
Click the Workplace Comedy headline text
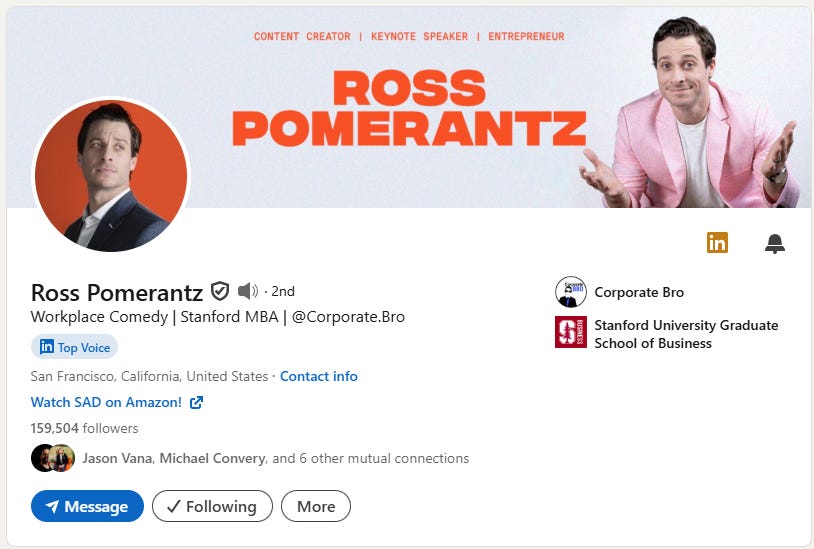[218, 317]
